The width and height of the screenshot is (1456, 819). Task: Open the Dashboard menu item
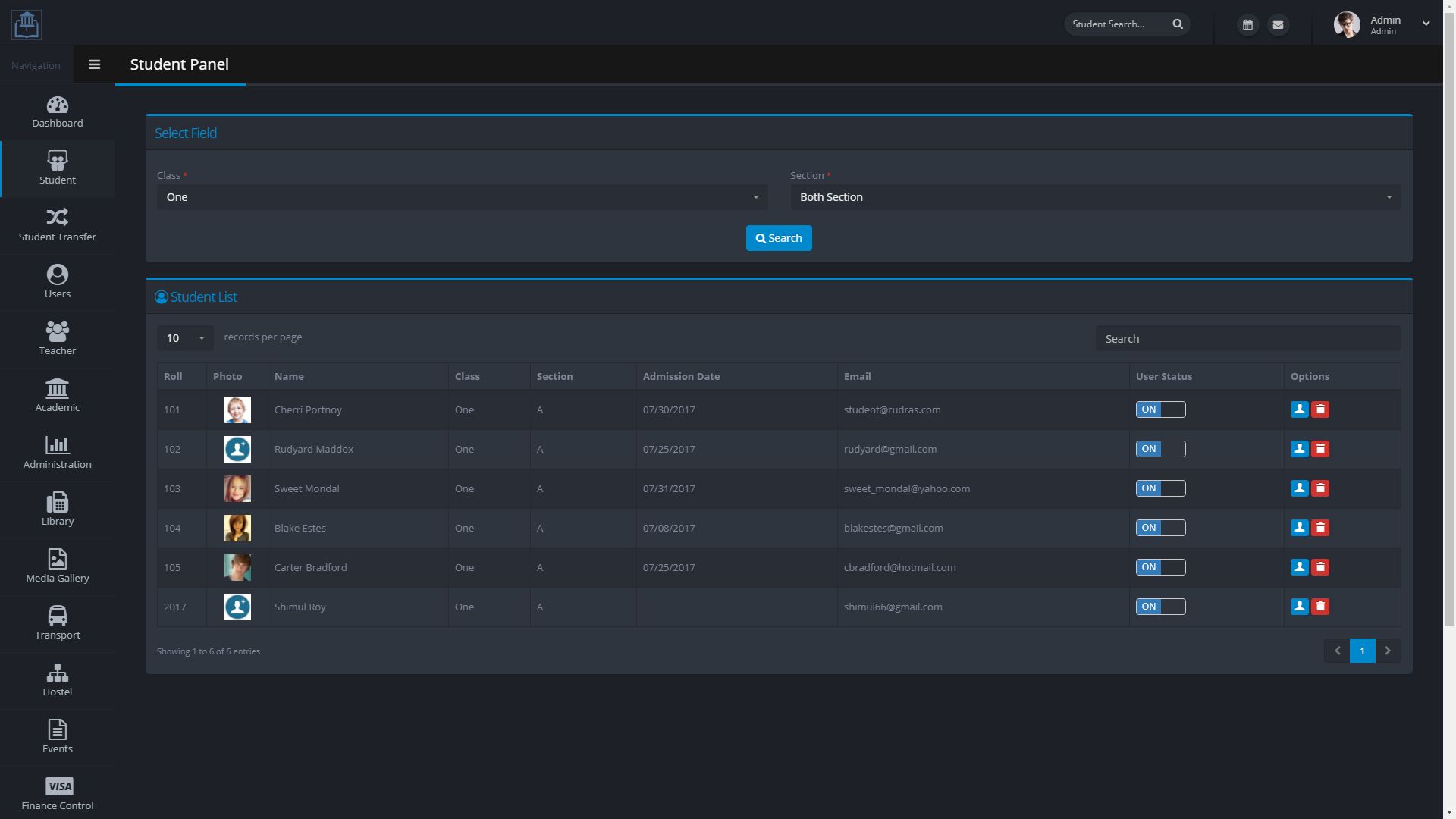(x=58, y=111)
